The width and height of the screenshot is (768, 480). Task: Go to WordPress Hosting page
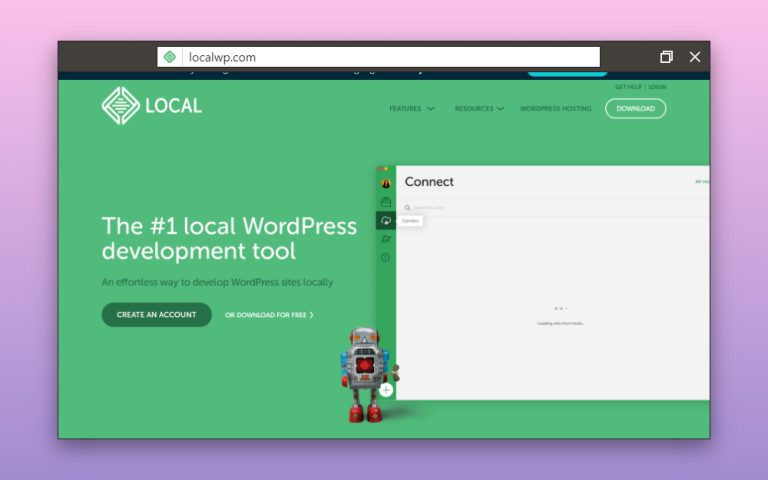(555, 109)
